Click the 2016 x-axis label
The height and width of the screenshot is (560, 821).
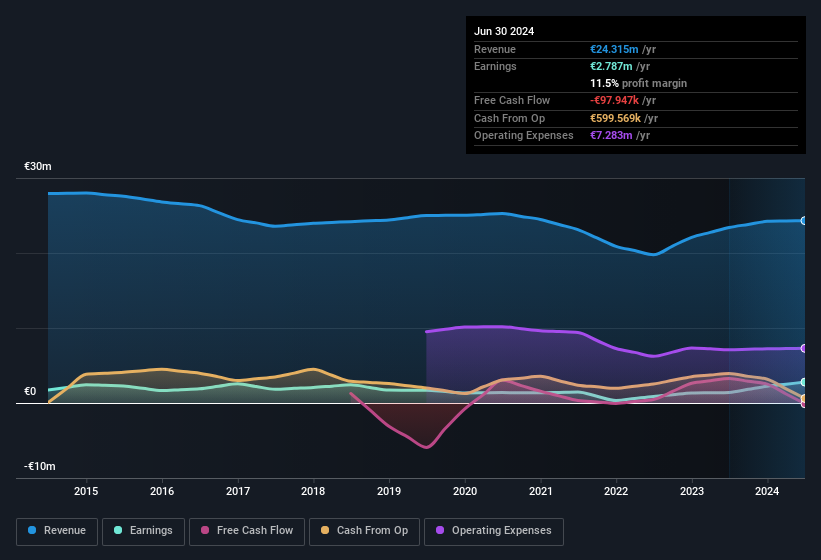tap(162, 491)
